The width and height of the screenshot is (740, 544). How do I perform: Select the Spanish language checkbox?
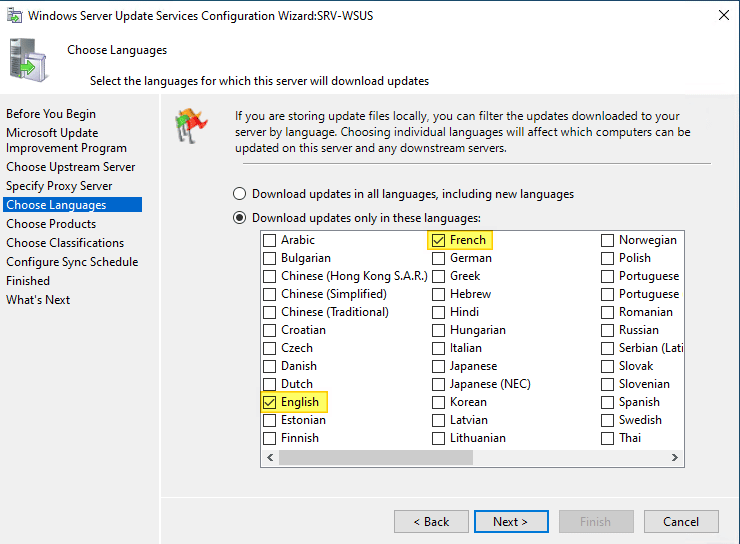tap(607, 402)
